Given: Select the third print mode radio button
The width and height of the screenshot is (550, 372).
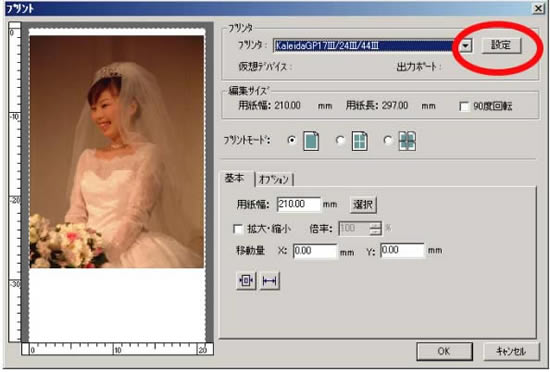Looking at the screenshot, I should tap(388, 140).
